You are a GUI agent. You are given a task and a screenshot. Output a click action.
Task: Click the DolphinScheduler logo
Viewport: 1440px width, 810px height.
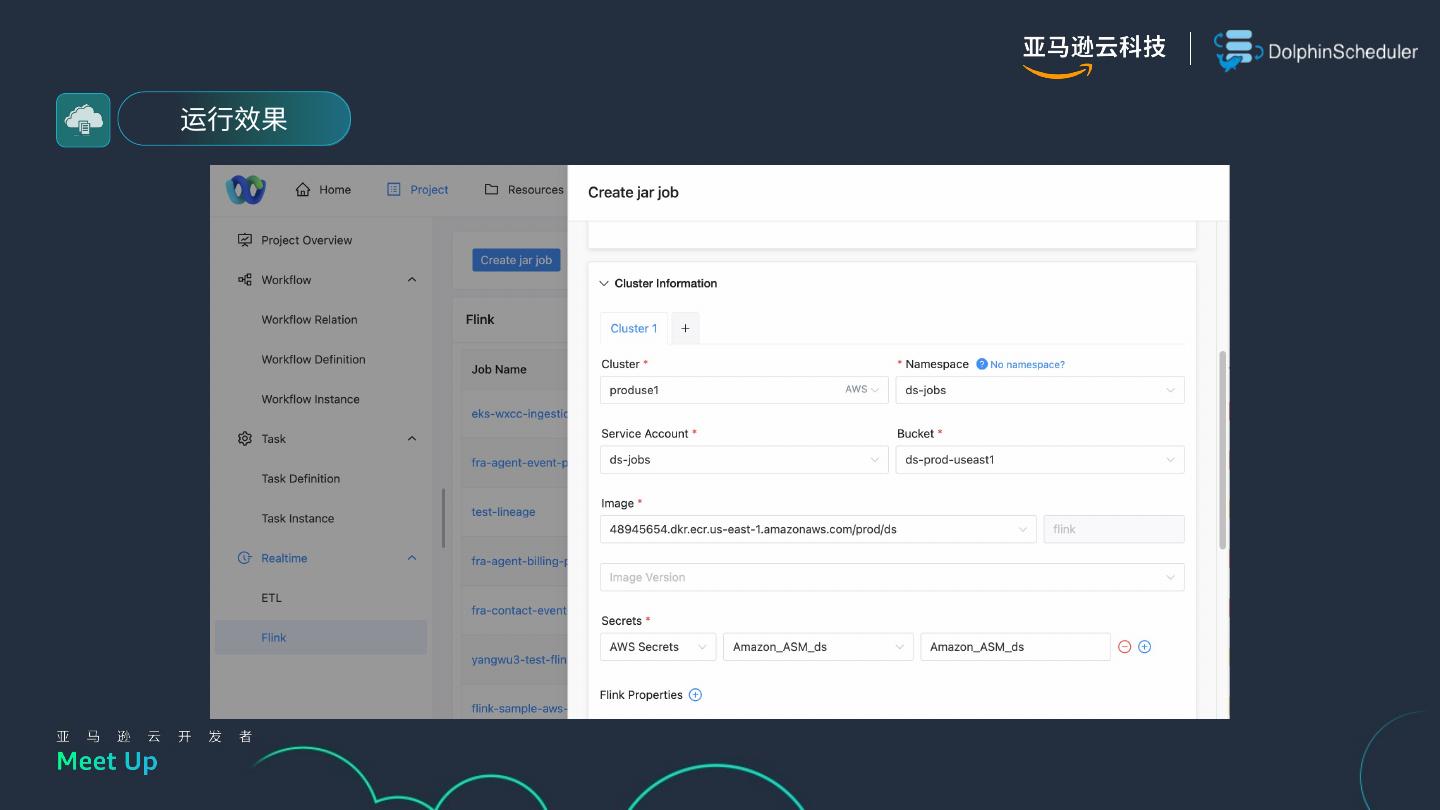pyautogui.click(x=1316, y=51)
